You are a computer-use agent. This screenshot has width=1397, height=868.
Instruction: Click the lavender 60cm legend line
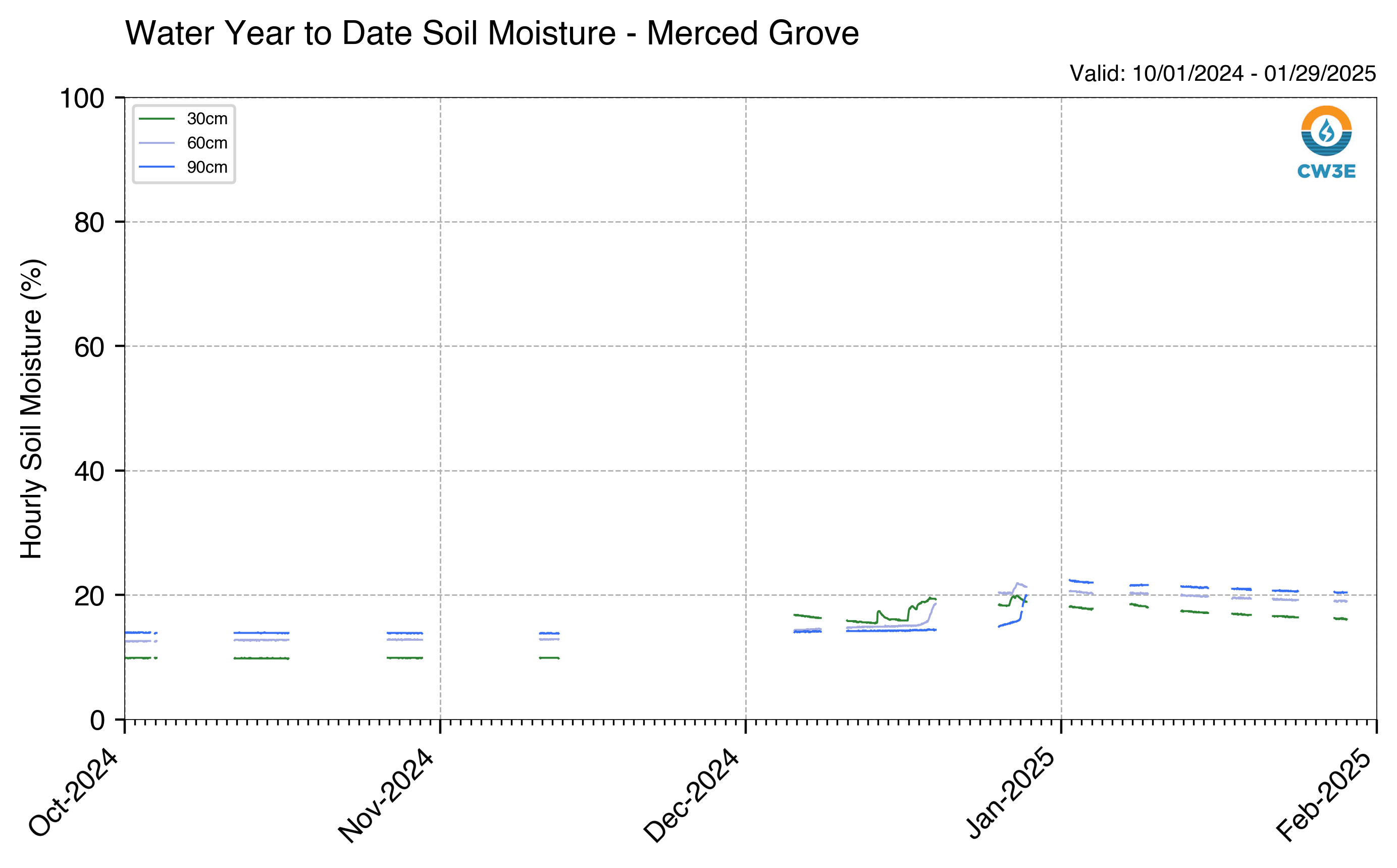point(157,143)
